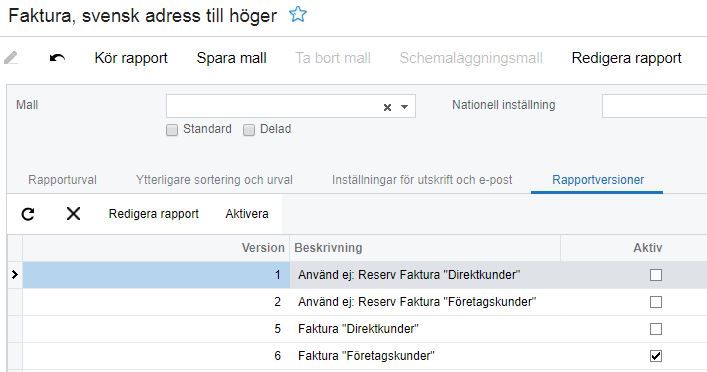Click Kör rapport button
707x372 pixels.
click(x=131, y=58)
